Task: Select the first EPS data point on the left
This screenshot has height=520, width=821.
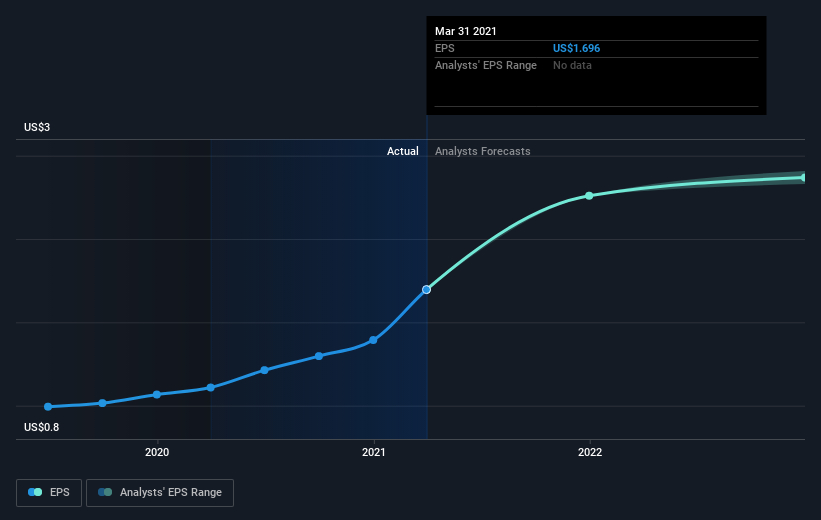Action: (48, 407)
